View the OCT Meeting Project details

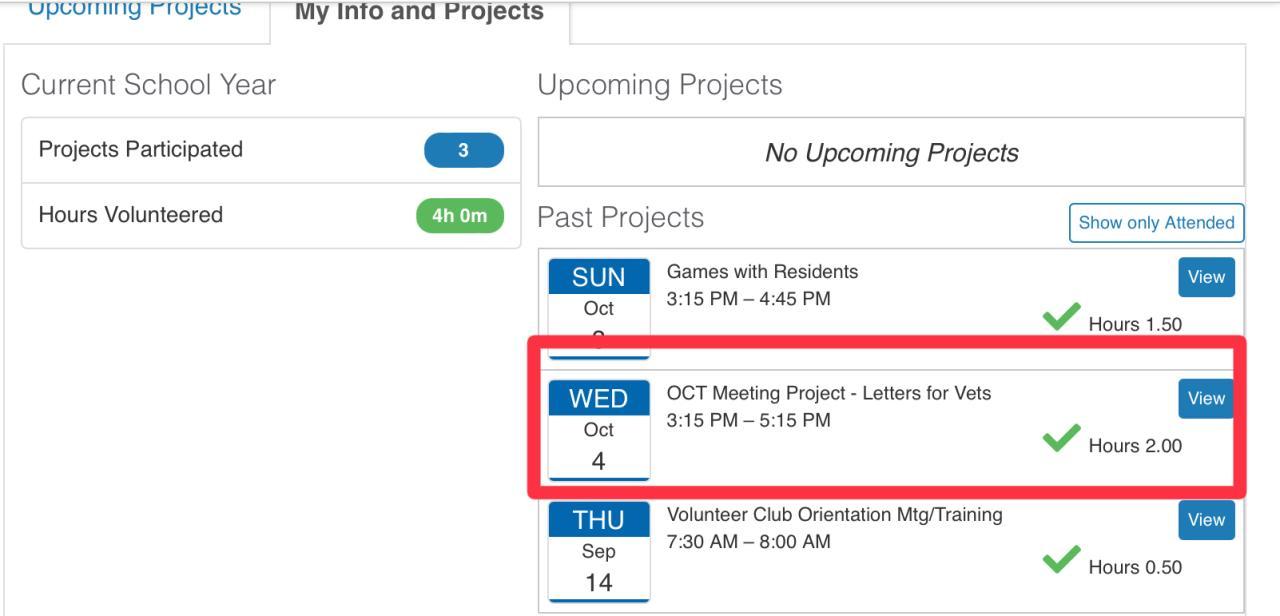click(1206, 398)
